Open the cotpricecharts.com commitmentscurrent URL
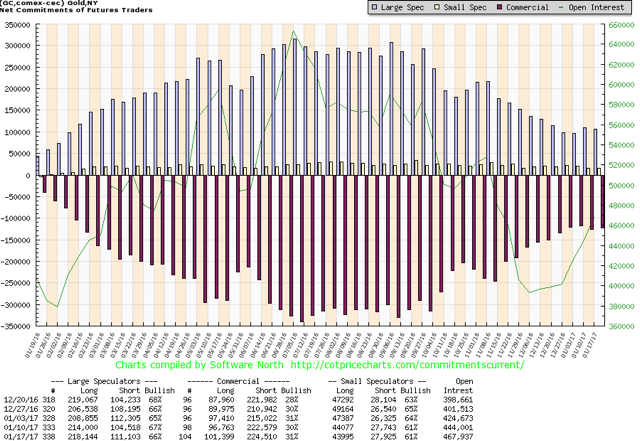The image size is (640, 441). click(x=407, y=365)
